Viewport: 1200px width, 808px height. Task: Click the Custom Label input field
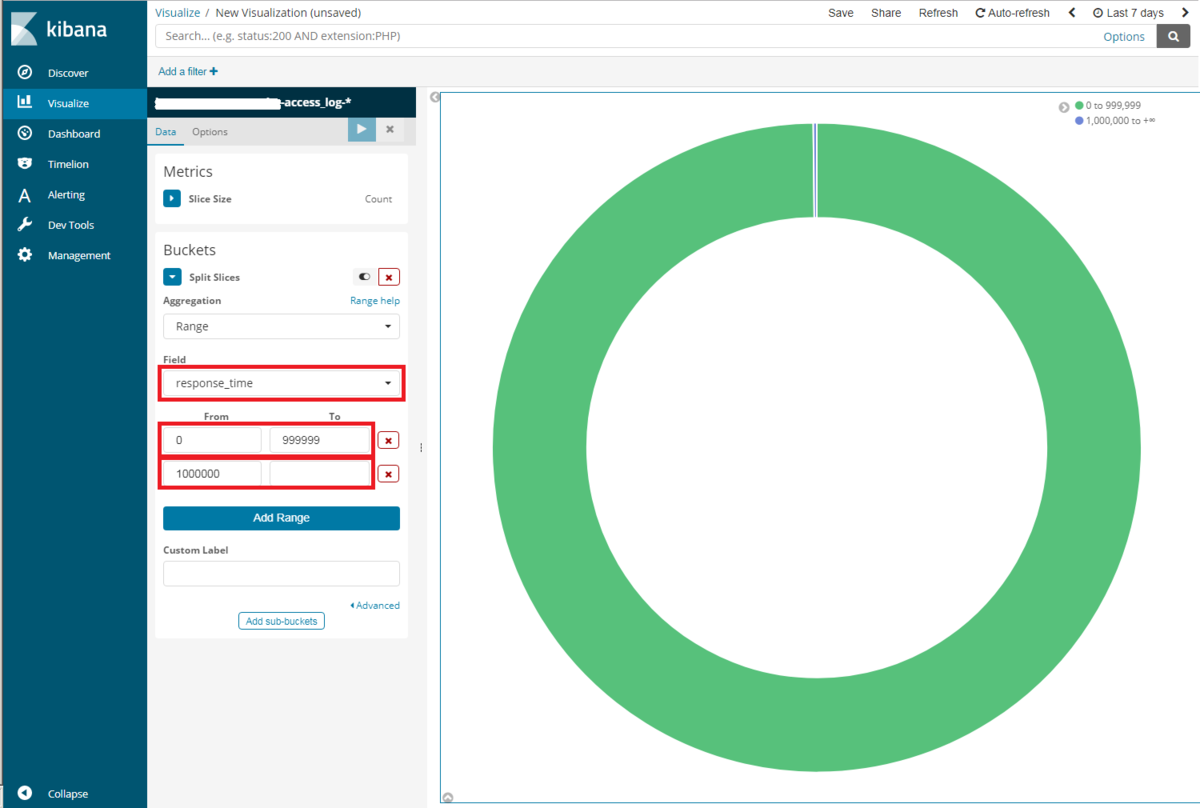[281, 573]
